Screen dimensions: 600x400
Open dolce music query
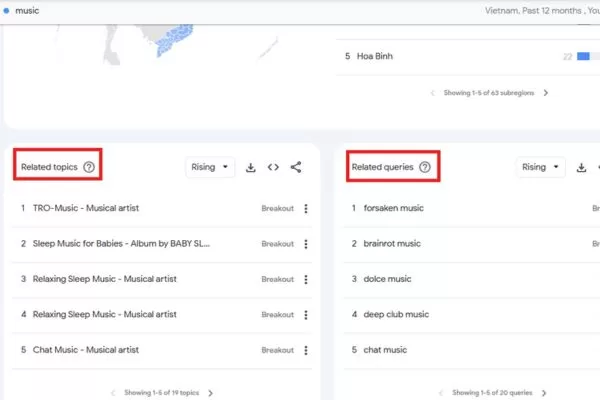click(387, 279)
